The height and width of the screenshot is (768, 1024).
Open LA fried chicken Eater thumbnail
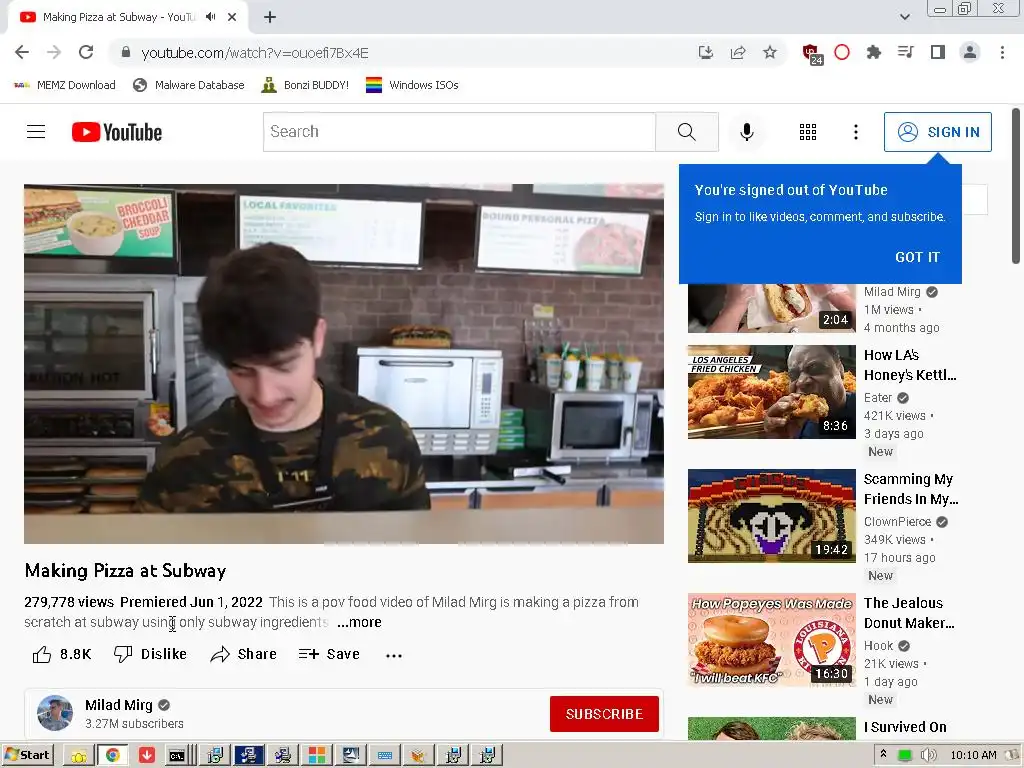pyautogui.click(x=771, y=392)
